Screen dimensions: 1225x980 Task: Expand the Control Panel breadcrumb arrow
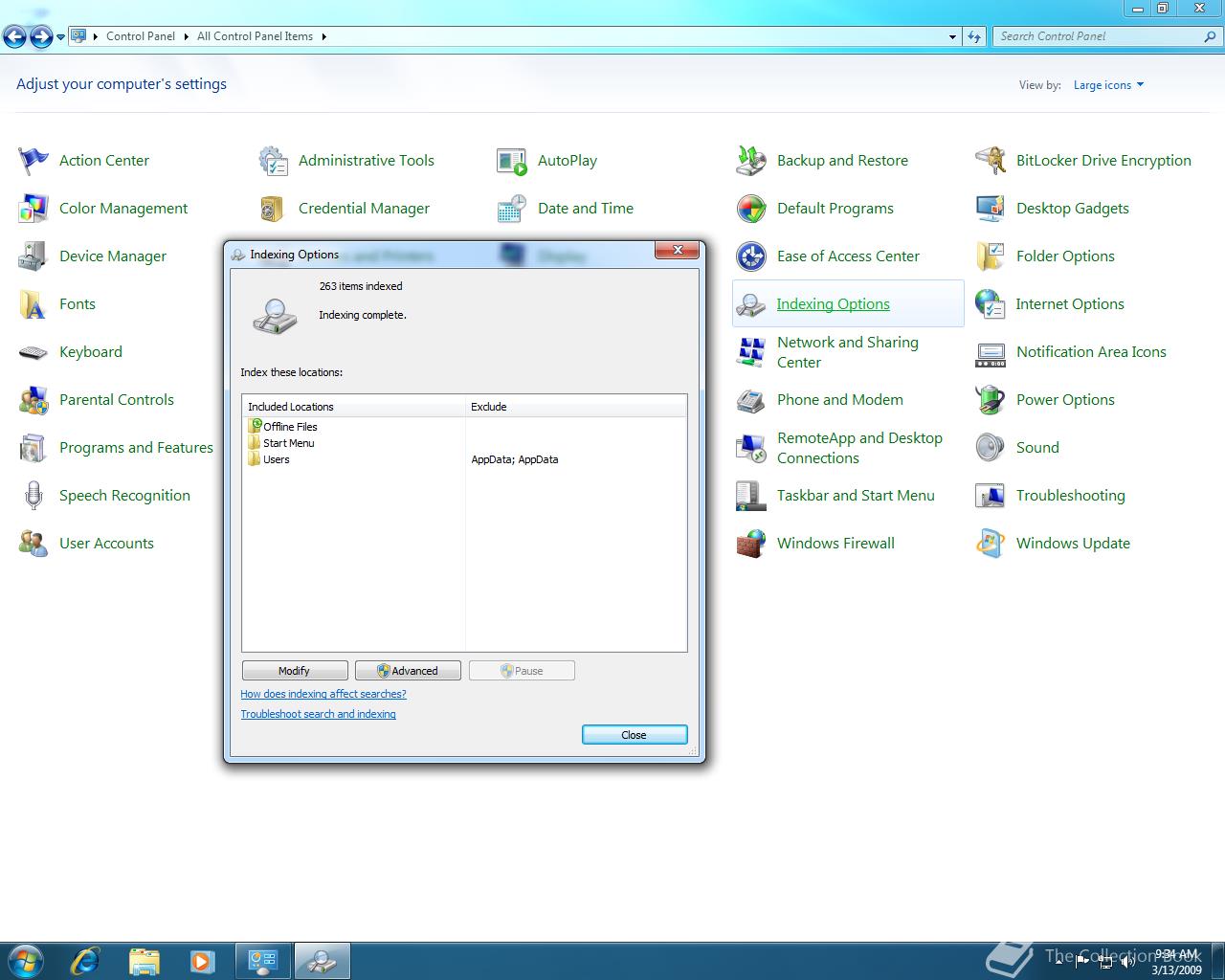click(186, 36)
